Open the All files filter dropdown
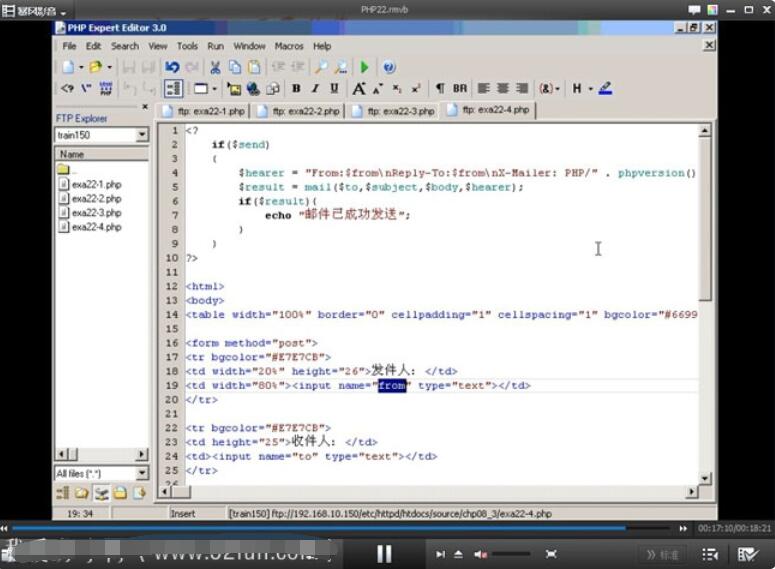Image resolution: width=775 pixels, height=569 pixels. coord(142,473)
